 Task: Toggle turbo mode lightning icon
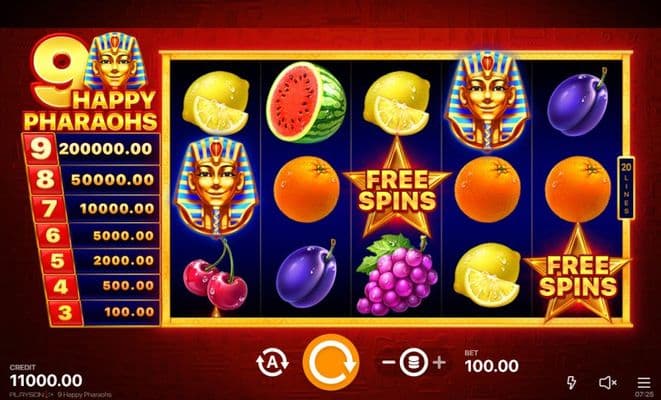click(571, 383)
